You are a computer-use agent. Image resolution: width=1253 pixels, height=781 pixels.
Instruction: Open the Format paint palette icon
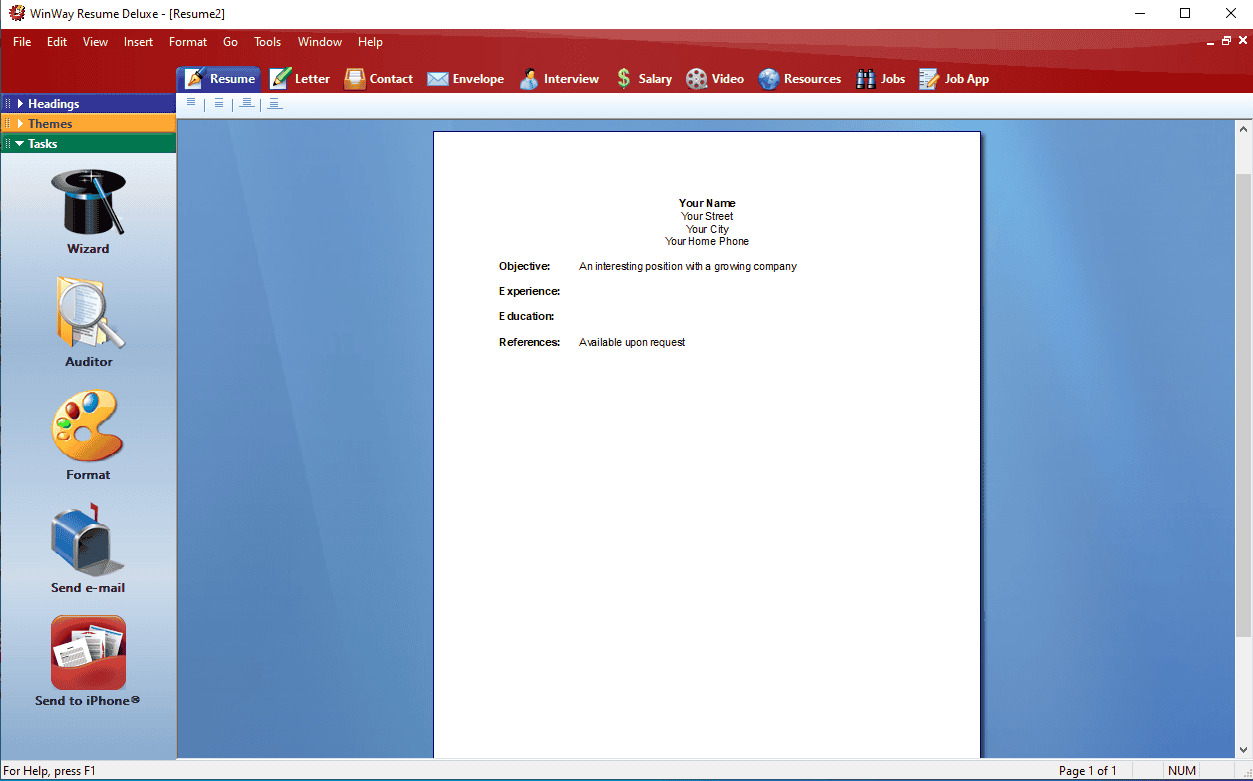pos(88,426)
